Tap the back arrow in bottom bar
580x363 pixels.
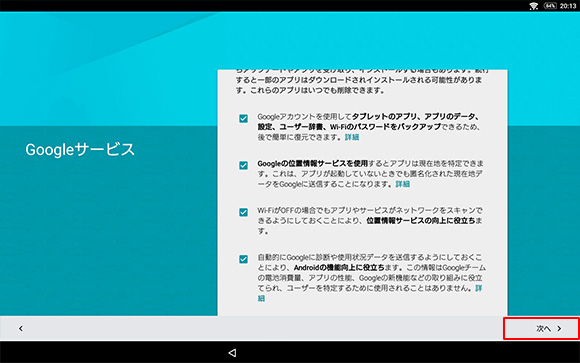(21, 328)
